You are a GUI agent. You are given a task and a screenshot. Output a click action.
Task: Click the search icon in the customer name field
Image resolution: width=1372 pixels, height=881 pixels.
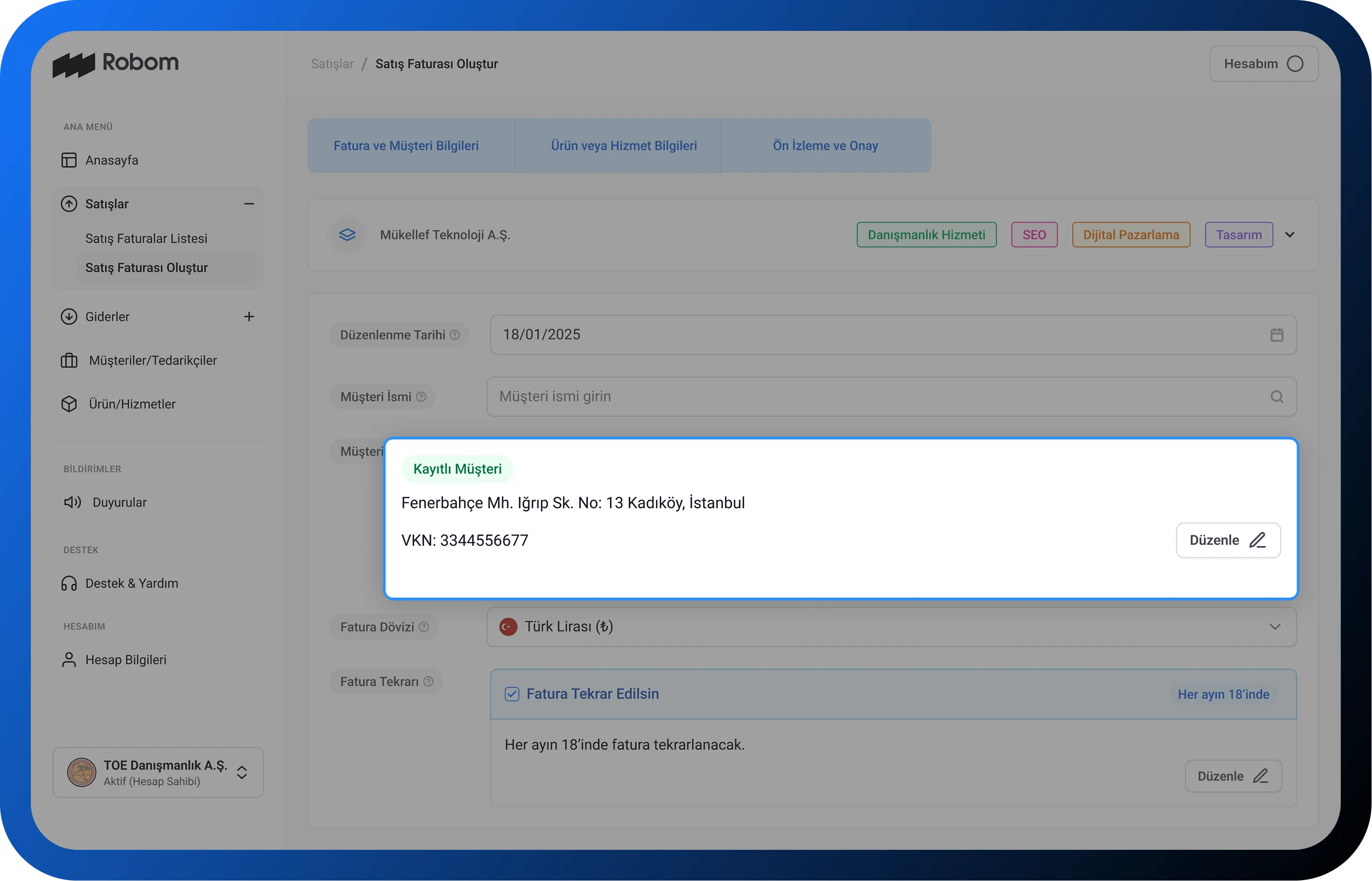click(1277, 396)
